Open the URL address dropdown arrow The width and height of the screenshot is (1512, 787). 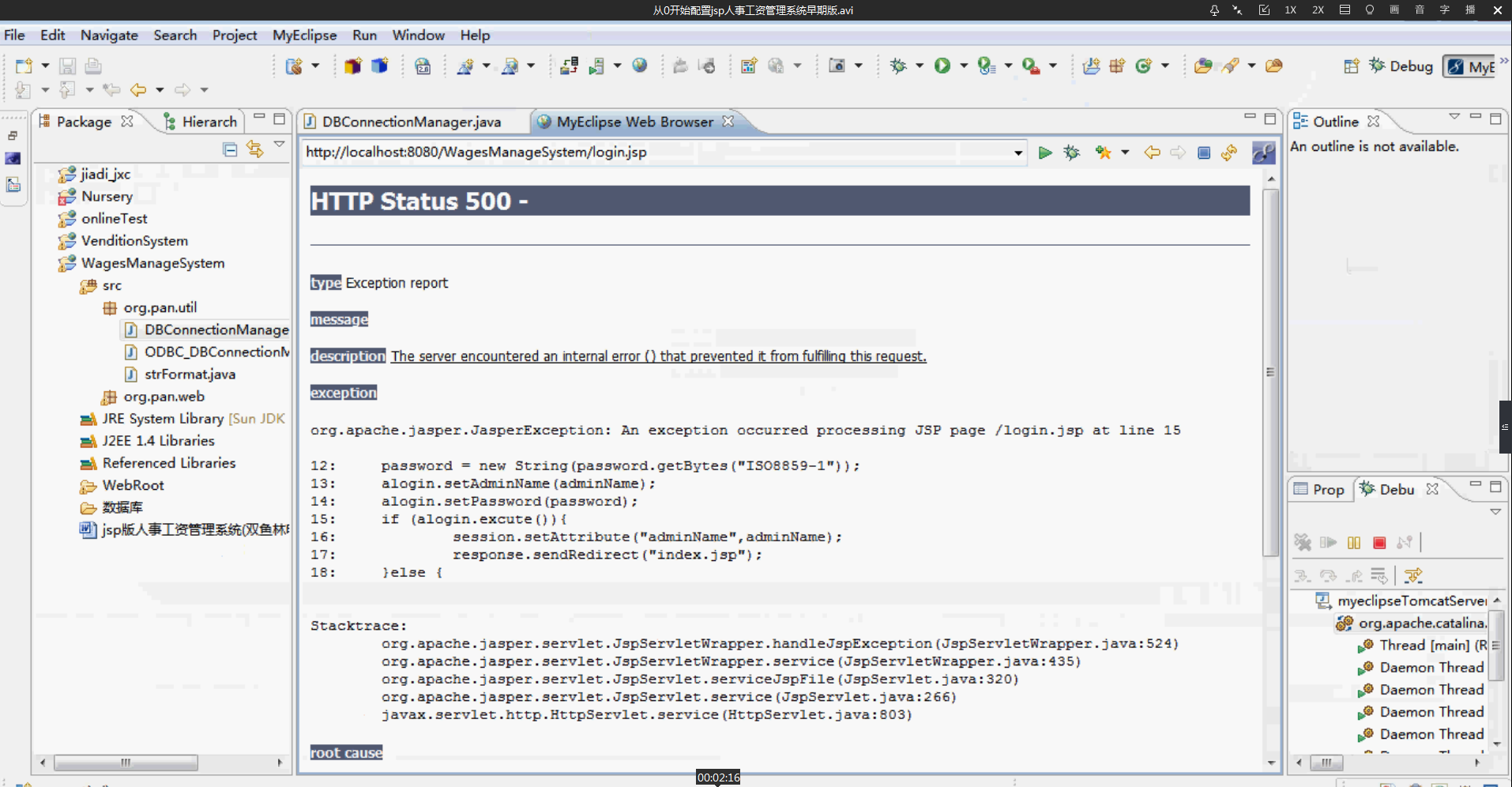pyautogui.click(x=1018, y=153)
